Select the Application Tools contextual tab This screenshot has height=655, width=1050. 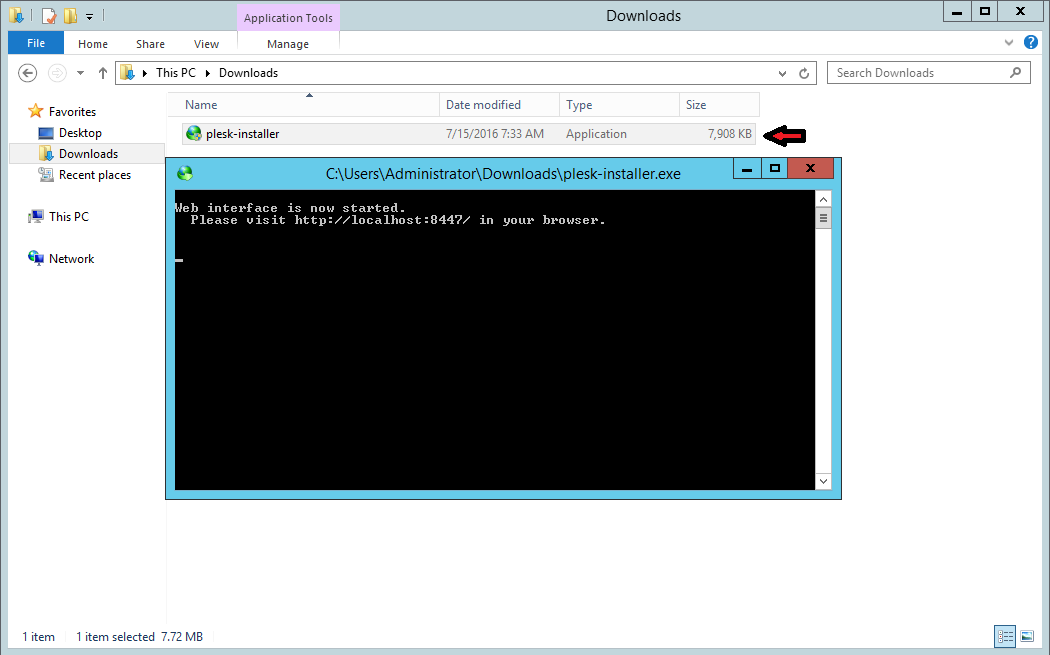tap(288, 18)
